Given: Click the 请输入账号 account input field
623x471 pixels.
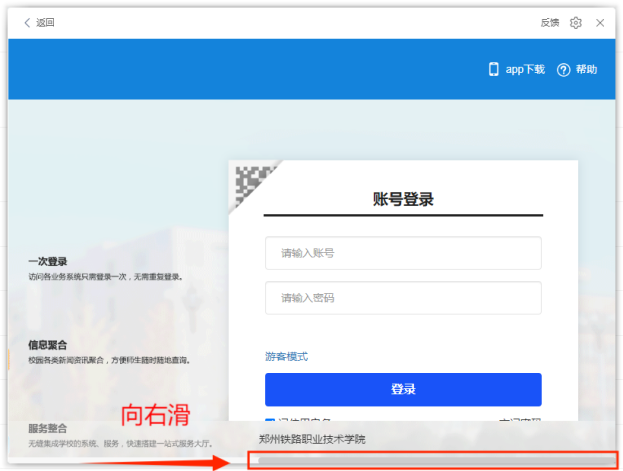Looking at the screenshot, I should (403, 253).
